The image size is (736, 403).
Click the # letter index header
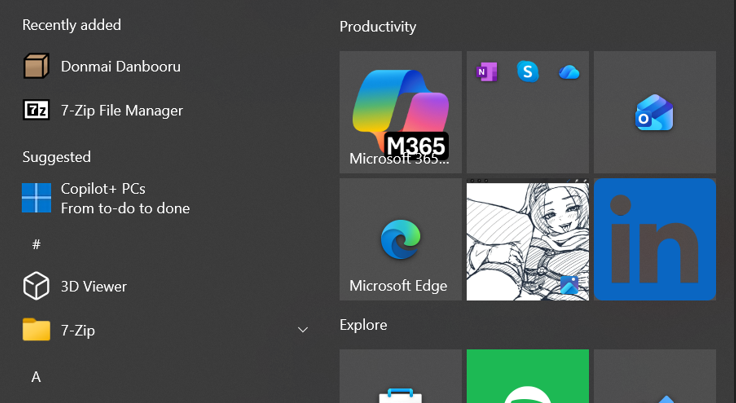coord(37,244)
